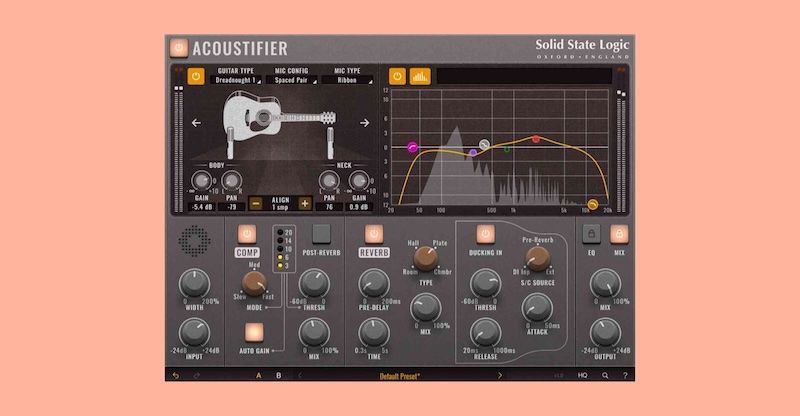Open the Default Preset name menu
The height and width of the screenshot is (416, 800).
(399, 376)
